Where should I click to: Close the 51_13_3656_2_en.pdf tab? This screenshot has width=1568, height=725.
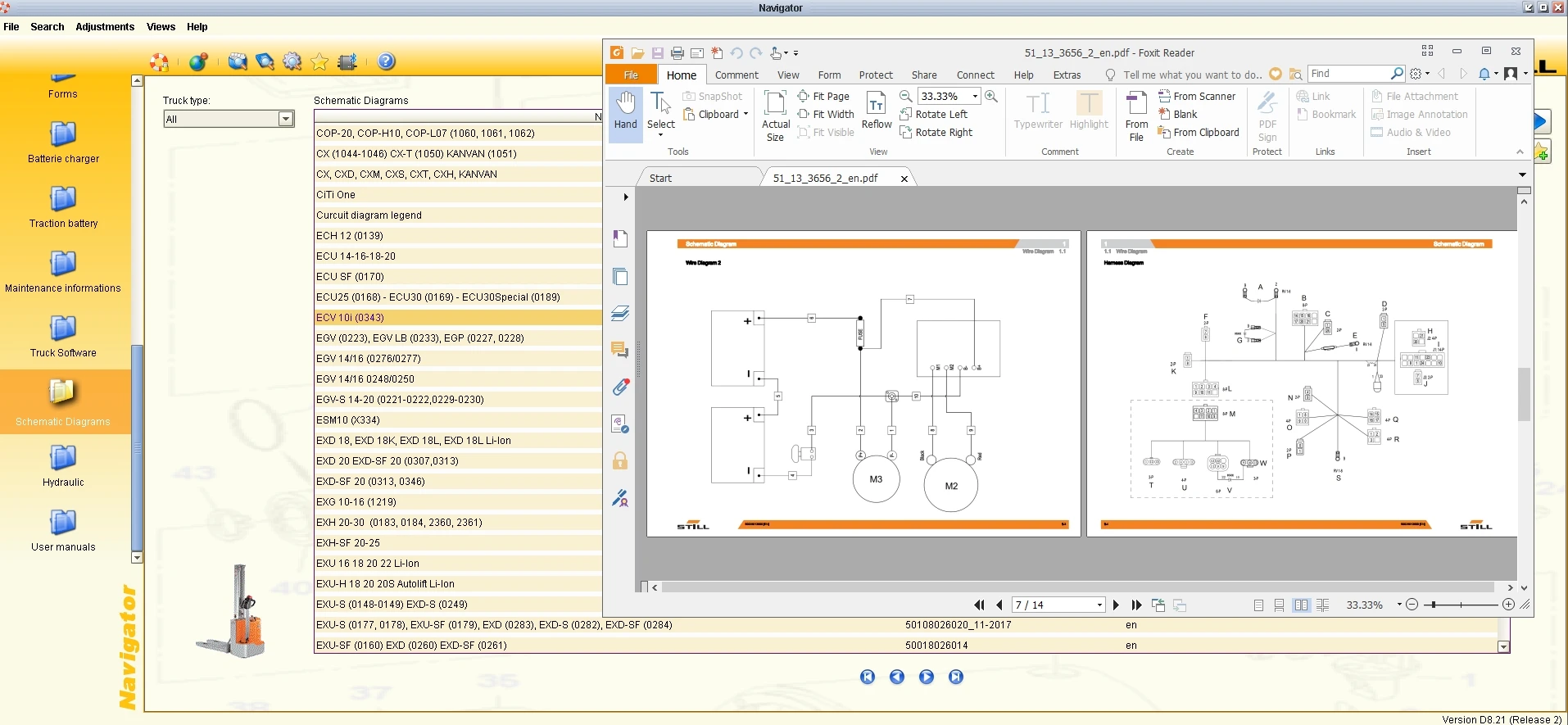[904, 179]
